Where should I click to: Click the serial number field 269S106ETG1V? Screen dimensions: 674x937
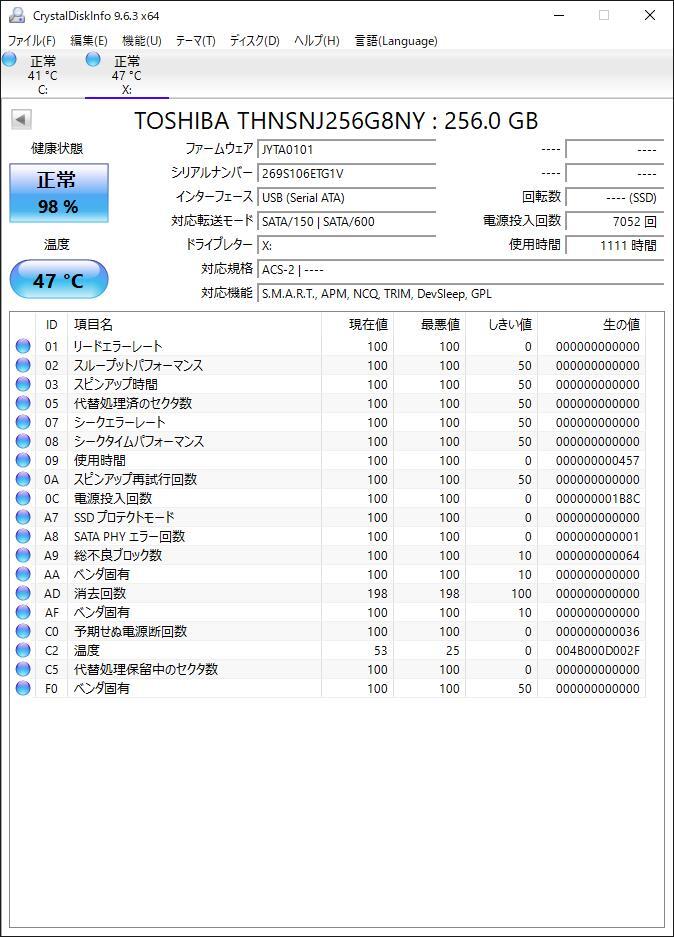click(347, 173)
